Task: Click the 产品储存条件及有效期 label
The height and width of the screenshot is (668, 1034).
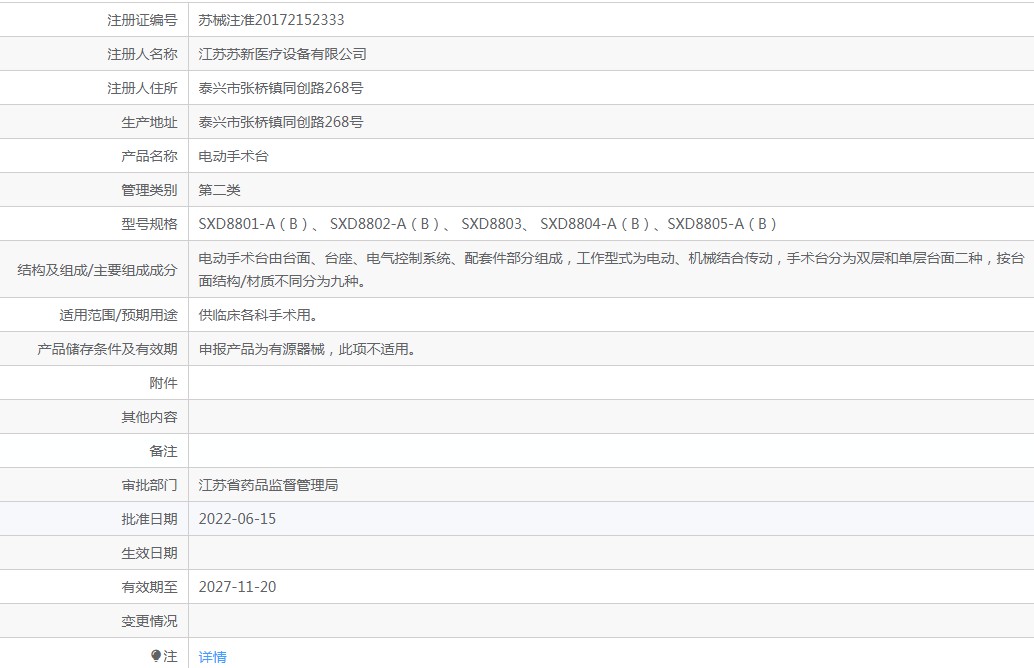Action: click(x=107, y=349)
